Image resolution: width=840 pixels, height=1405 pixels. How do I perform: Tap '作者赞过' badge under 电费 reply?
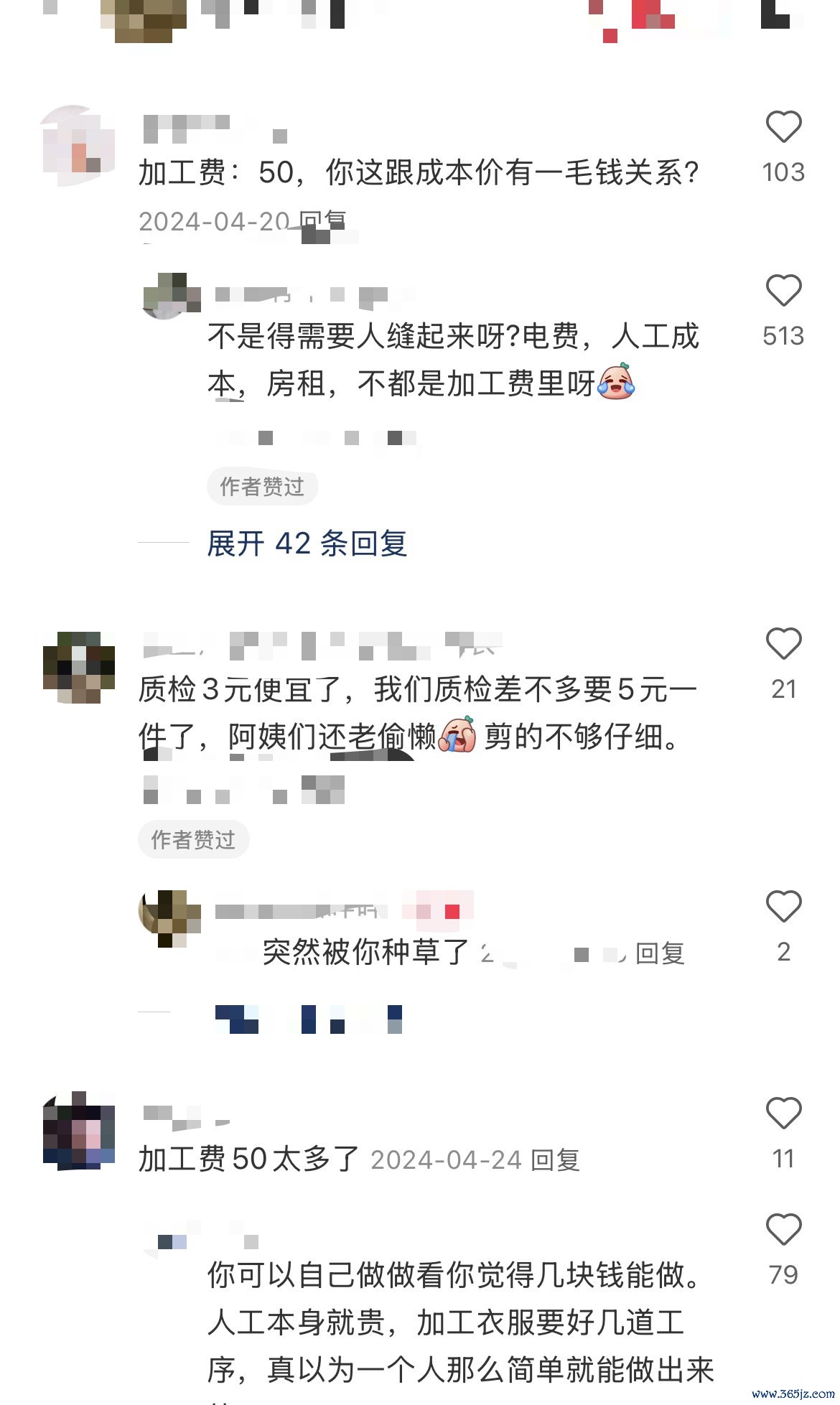pyautogui.click(x=262, y=487)
